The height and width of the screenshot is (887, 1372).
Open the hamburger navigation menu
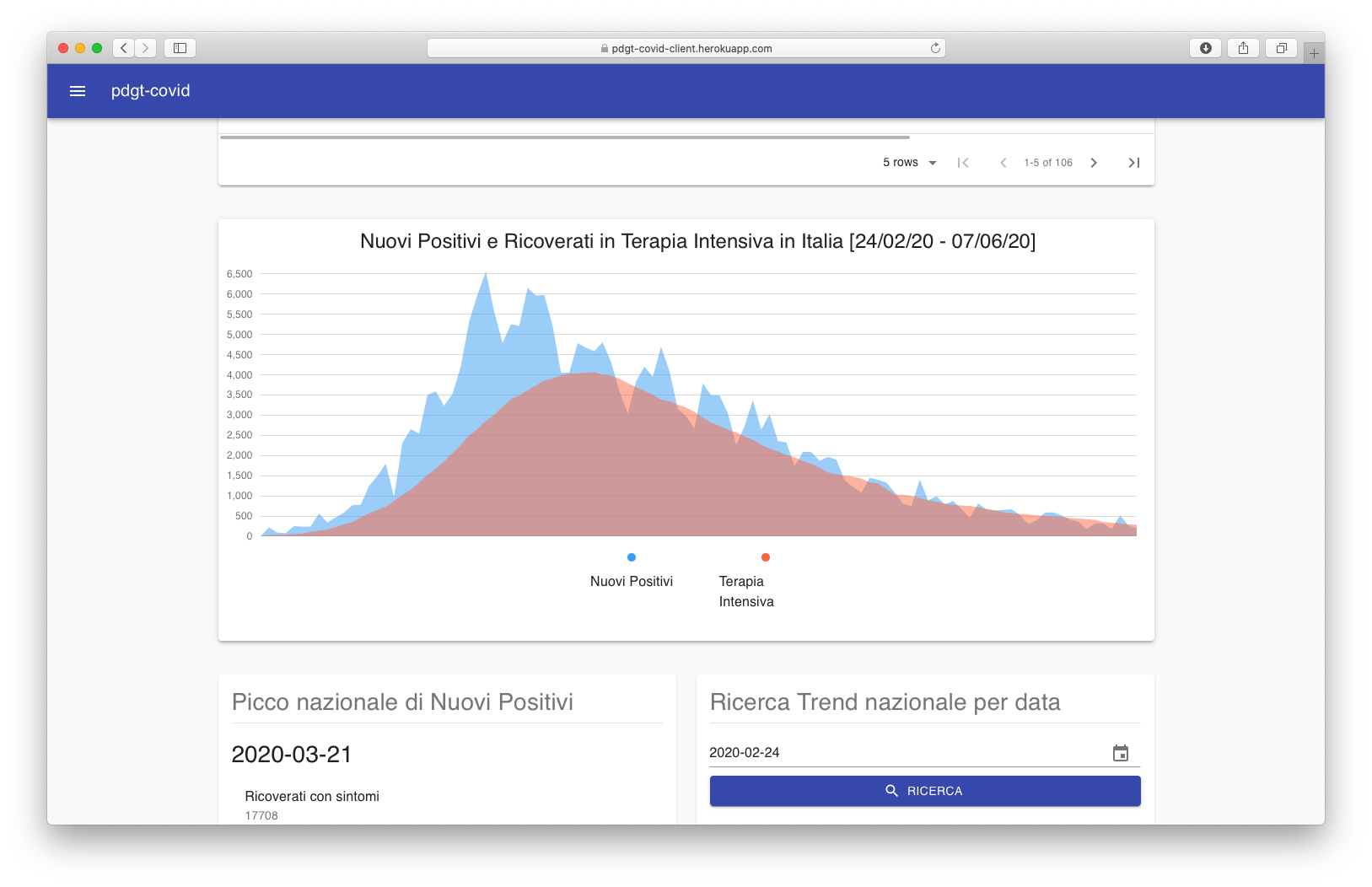pyautogui.click(x=78, y=91)
